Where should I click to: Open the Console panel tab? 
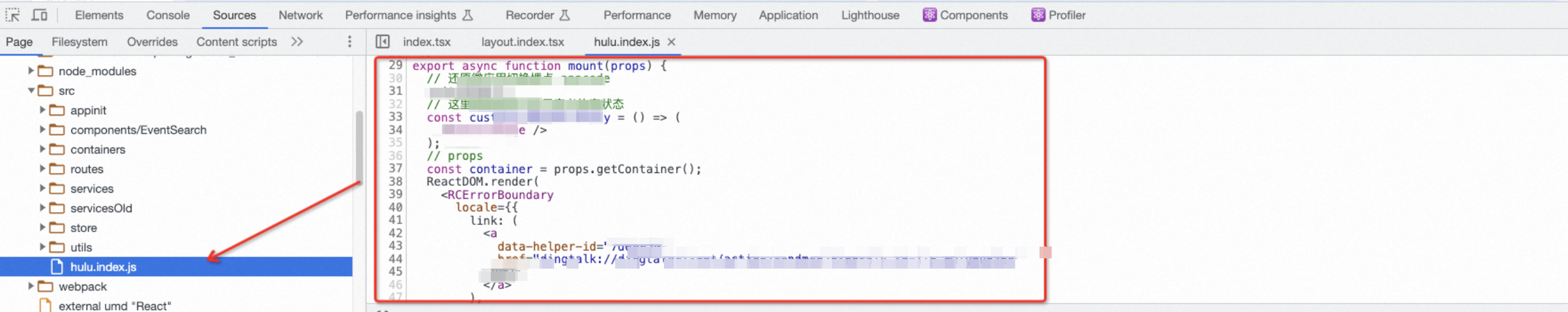(168, 15)
